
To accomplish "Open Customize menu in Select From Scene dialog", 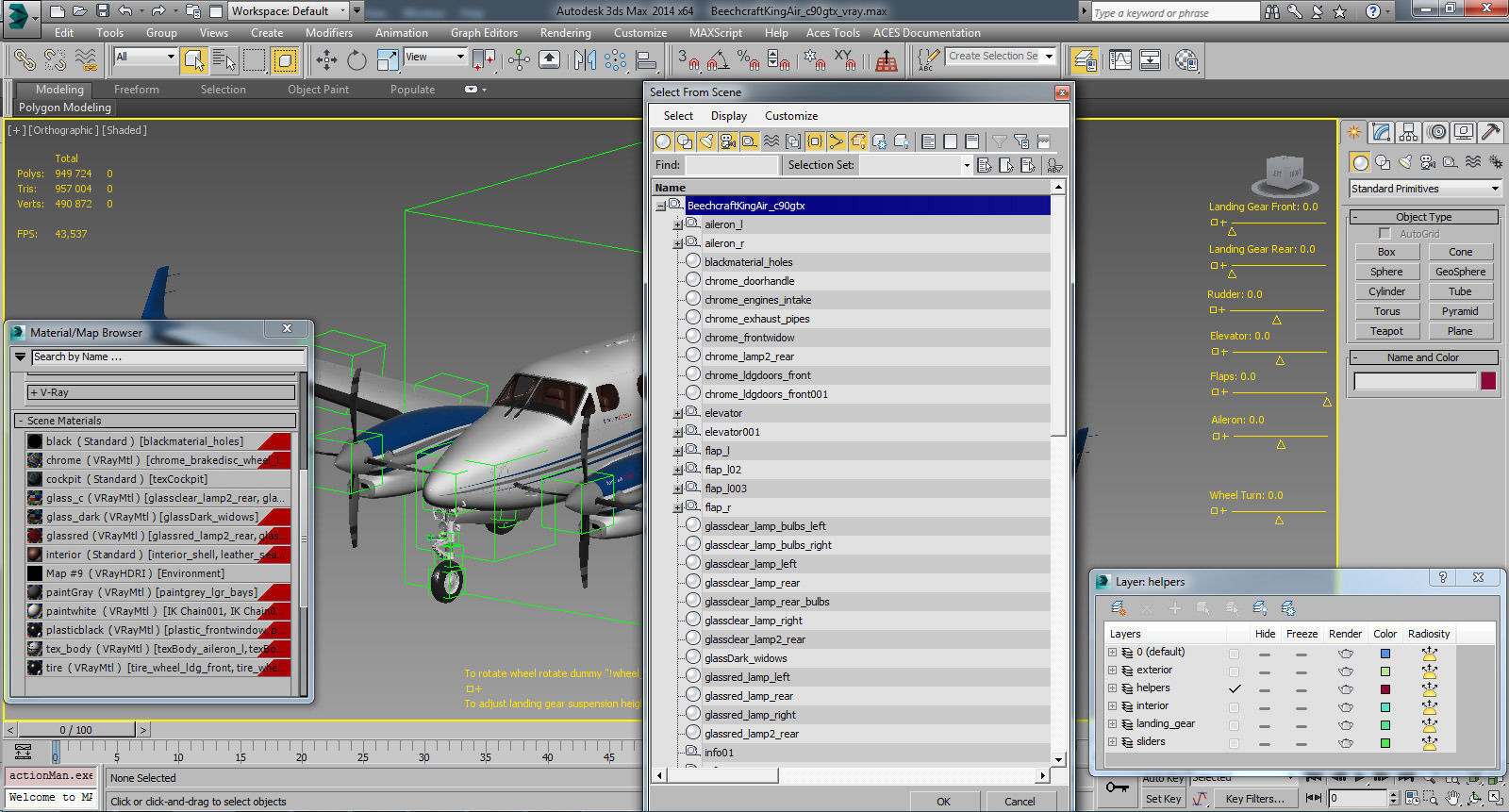I will pos(791,116).
